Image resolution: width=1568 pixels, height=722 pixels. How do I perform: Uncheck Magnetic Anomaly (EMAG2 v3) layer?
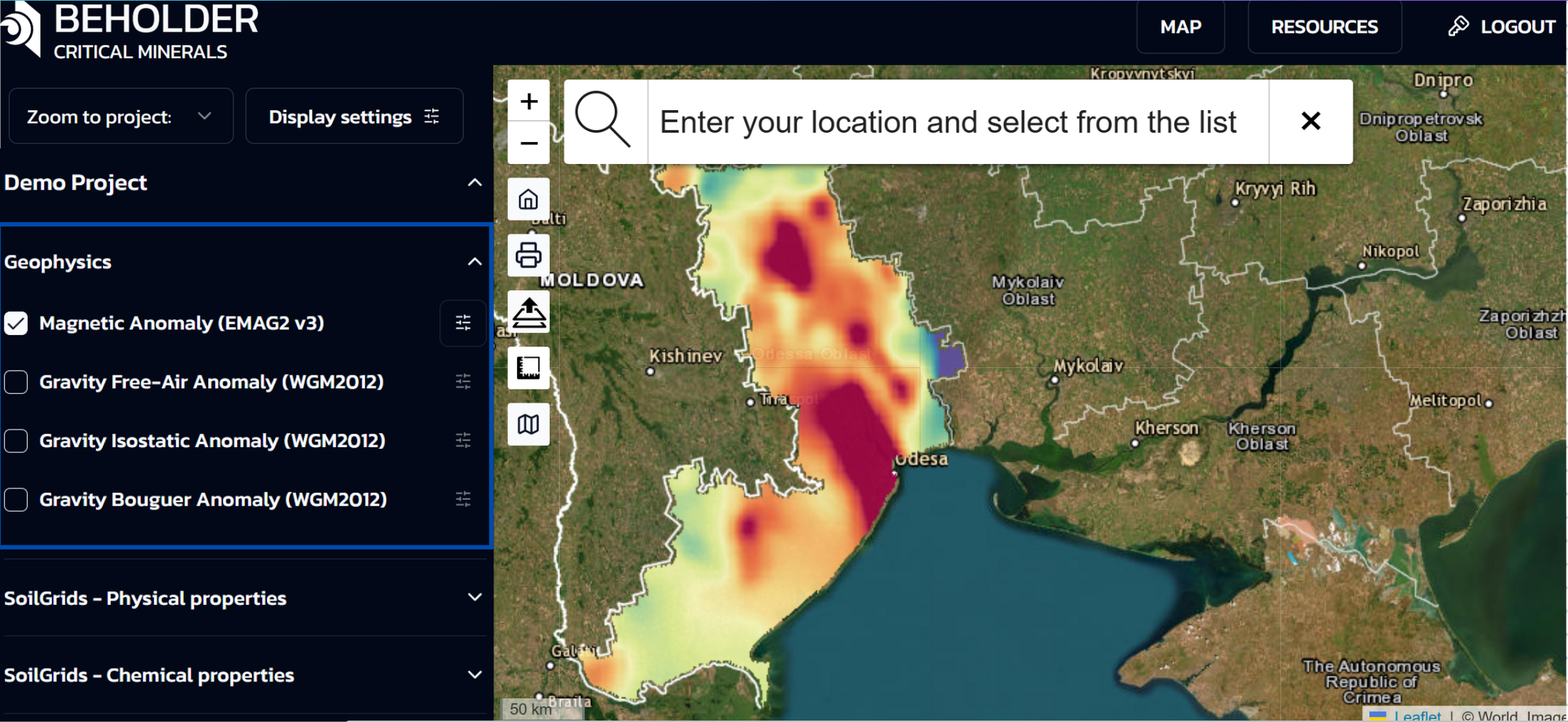point(16,323)
